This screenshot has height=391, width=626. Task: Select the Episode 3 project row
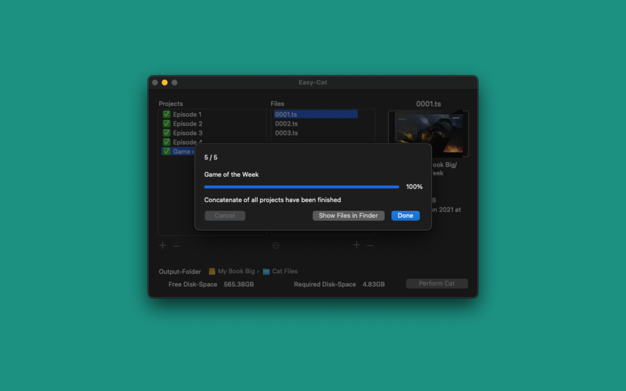click(x=212, y=133)
